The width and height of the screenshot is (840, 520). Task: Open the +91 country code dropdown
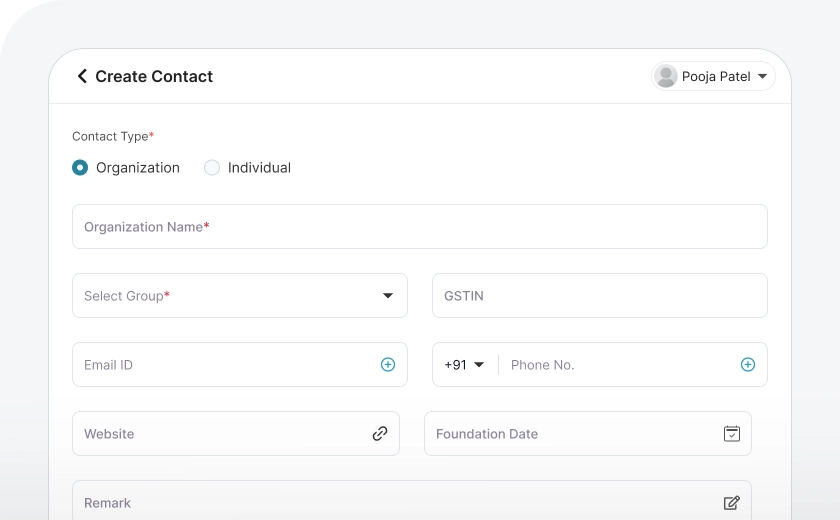[x=465, y=365]
